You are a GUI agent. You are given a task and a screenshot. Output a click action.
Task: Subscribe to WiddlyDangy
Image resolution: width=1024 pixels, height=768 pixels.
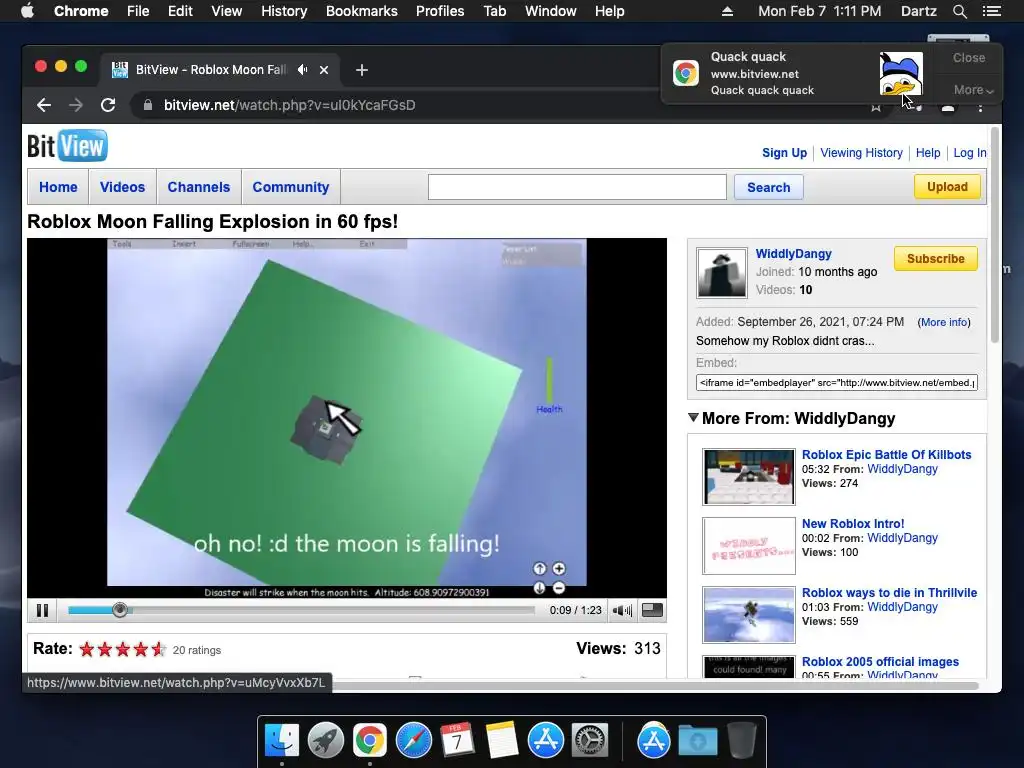click(x=935, y=259)
